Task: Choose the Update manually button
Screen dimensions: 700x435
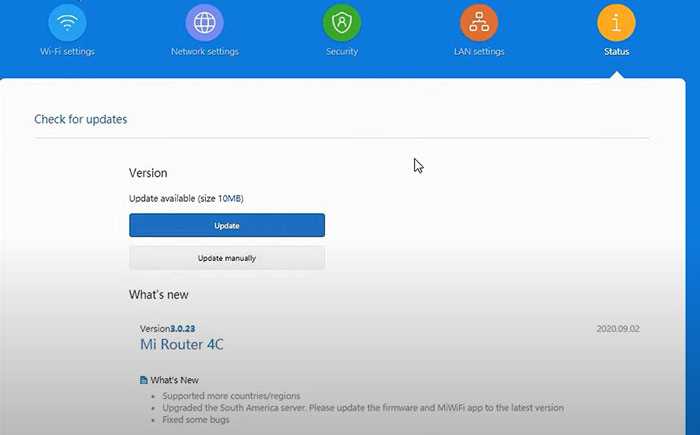Action: coord(227,258)
